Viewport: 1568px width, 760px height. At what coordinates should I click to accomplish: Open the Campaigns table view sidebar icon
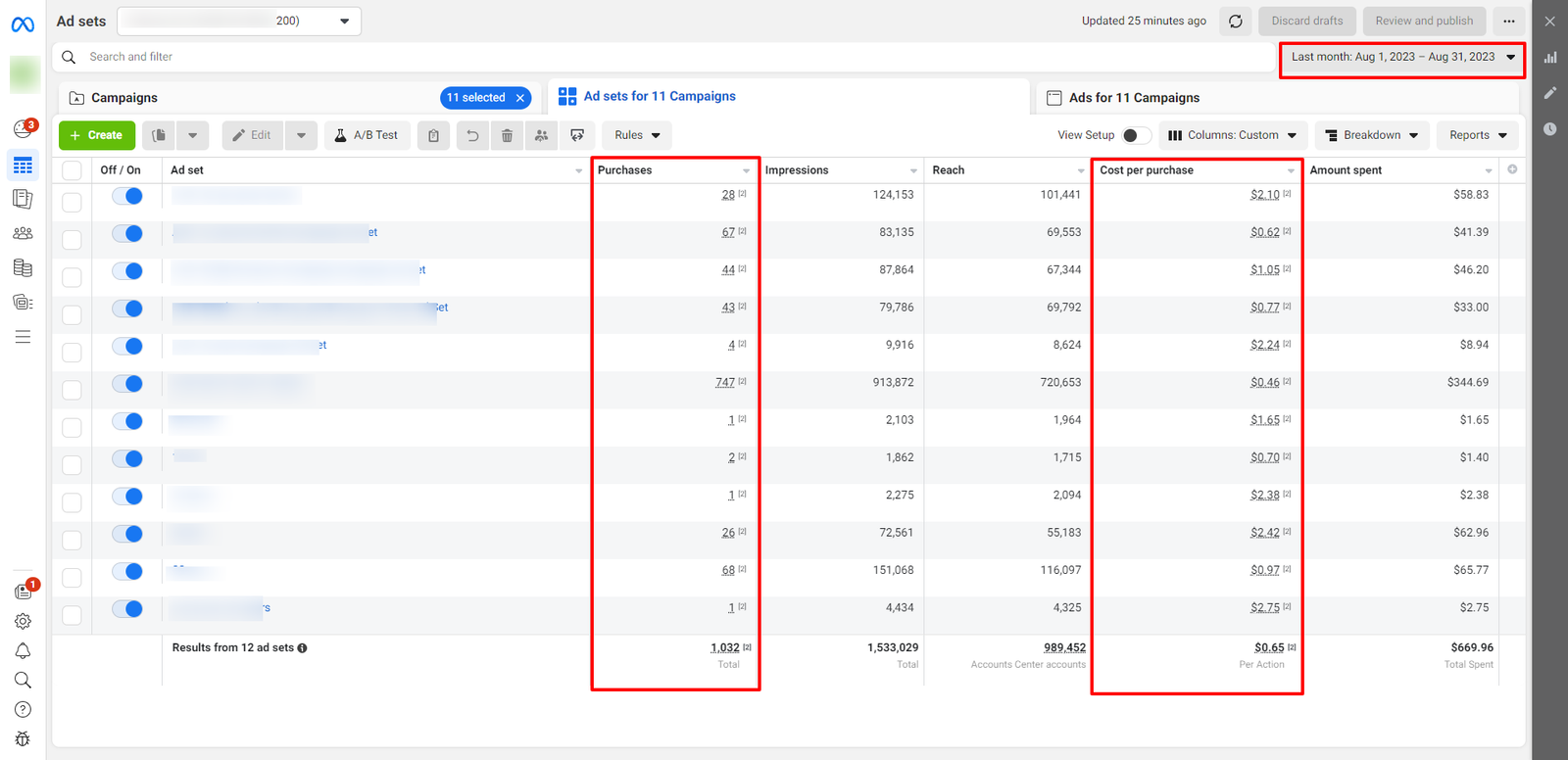[23, 166]
